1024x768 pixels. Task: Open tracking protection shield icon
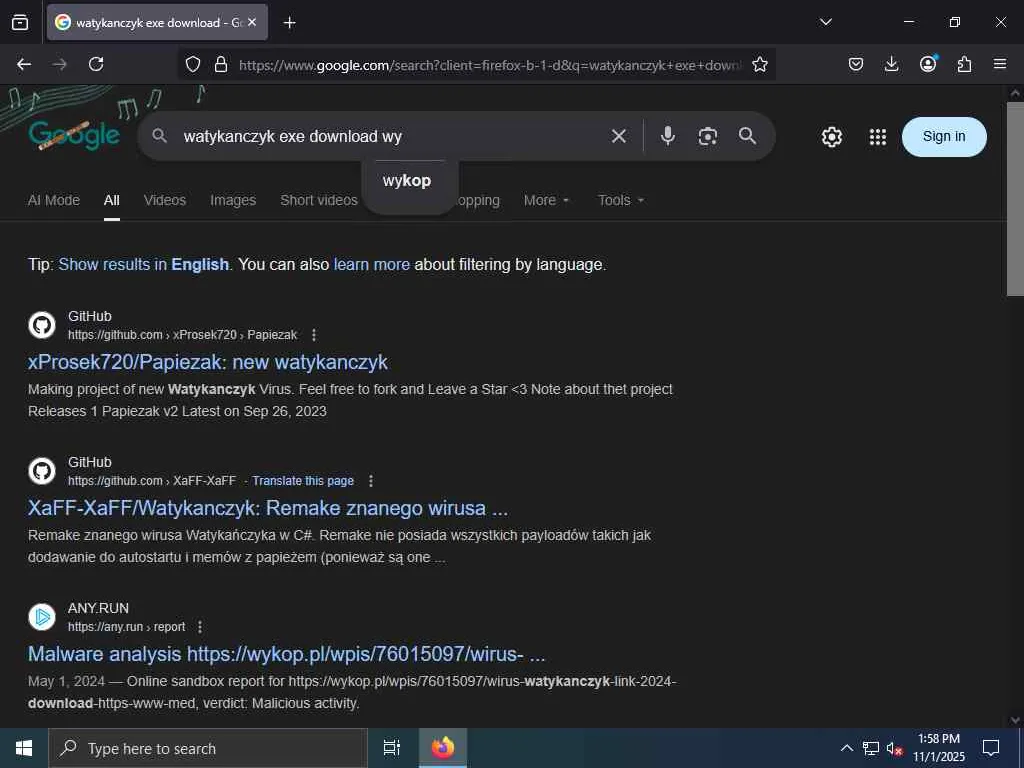193,64
